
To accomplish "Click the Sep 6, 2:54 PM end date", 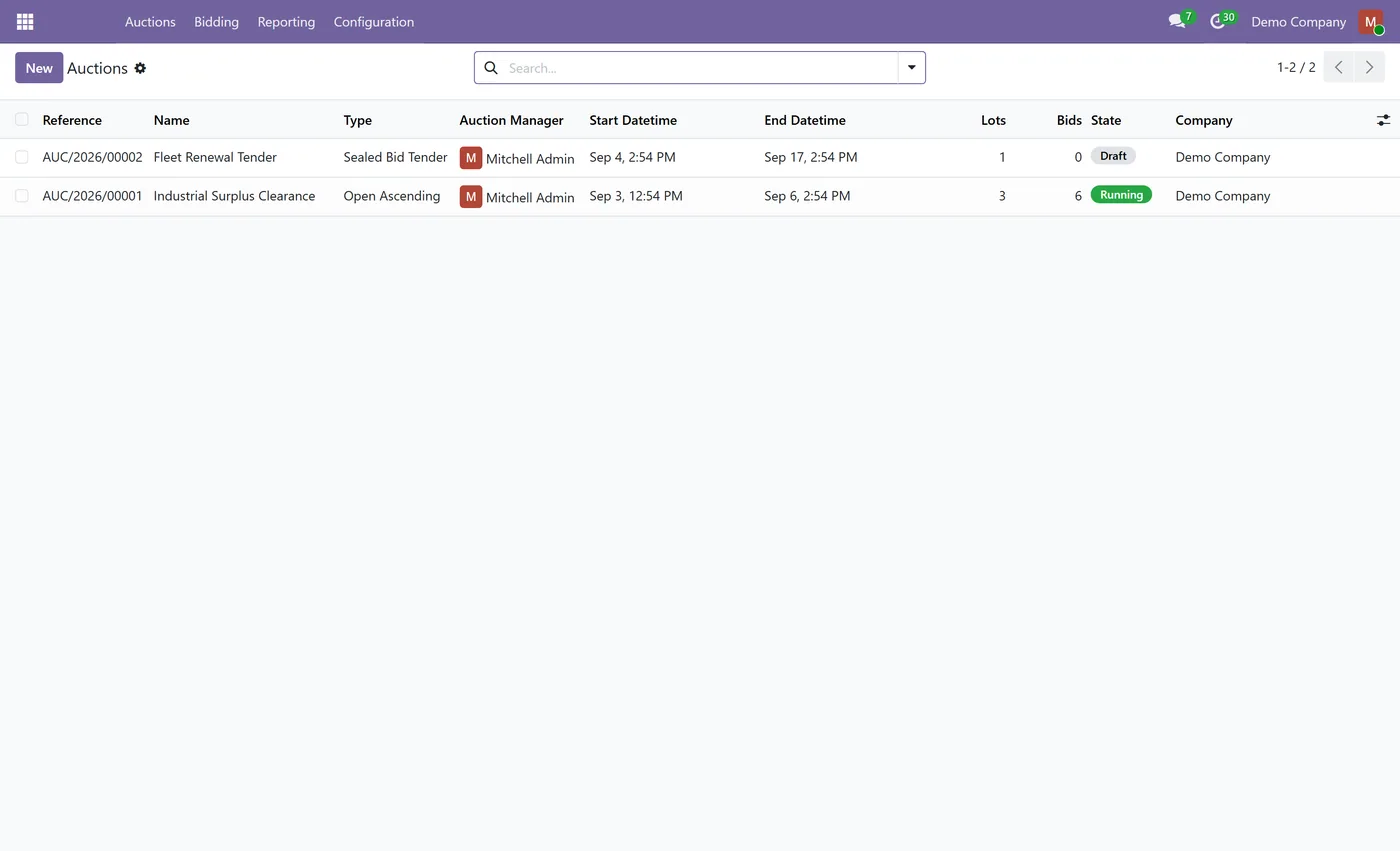I will pyautogui.click(x=807, y=196).
